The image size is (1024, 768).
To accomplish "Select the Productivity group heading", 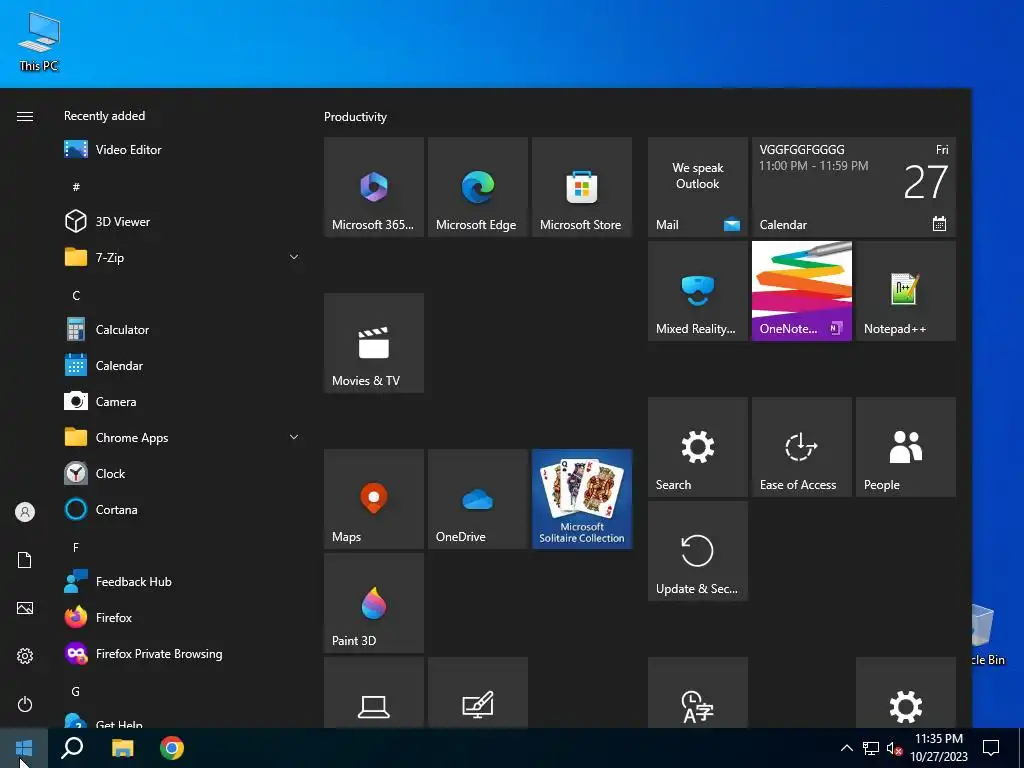I will (355, 117).
